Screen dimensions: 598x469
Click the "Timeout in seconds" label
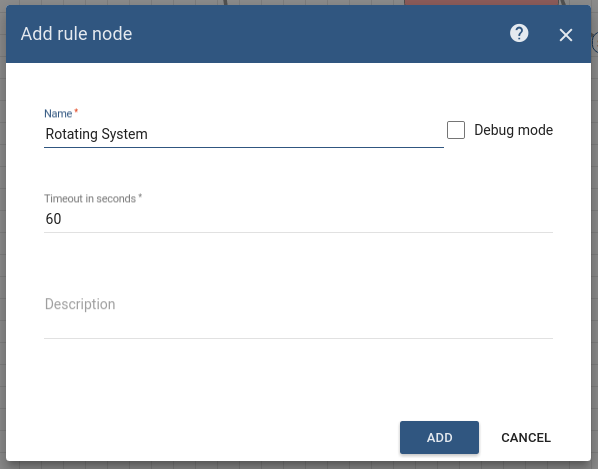click(x=90, y=198)
